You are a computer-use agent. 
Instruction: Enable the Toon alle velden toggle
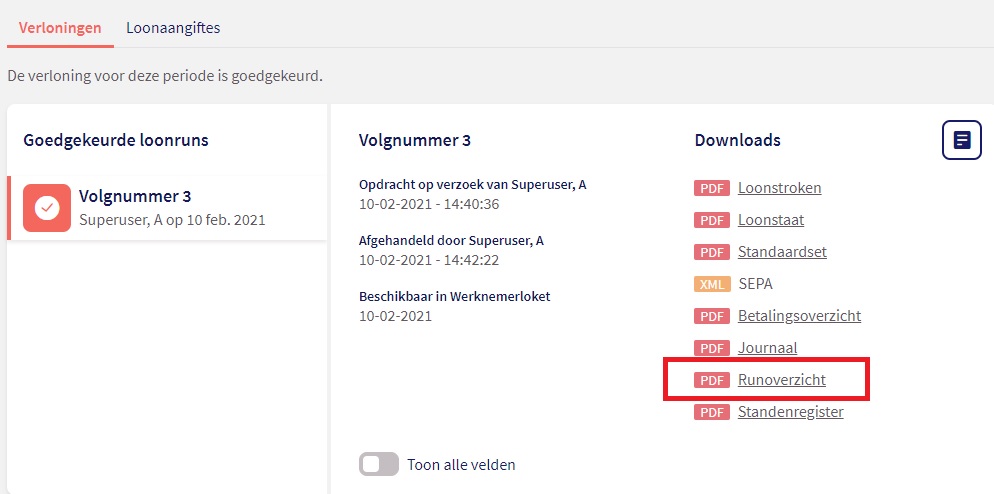[x=379, y=464]
